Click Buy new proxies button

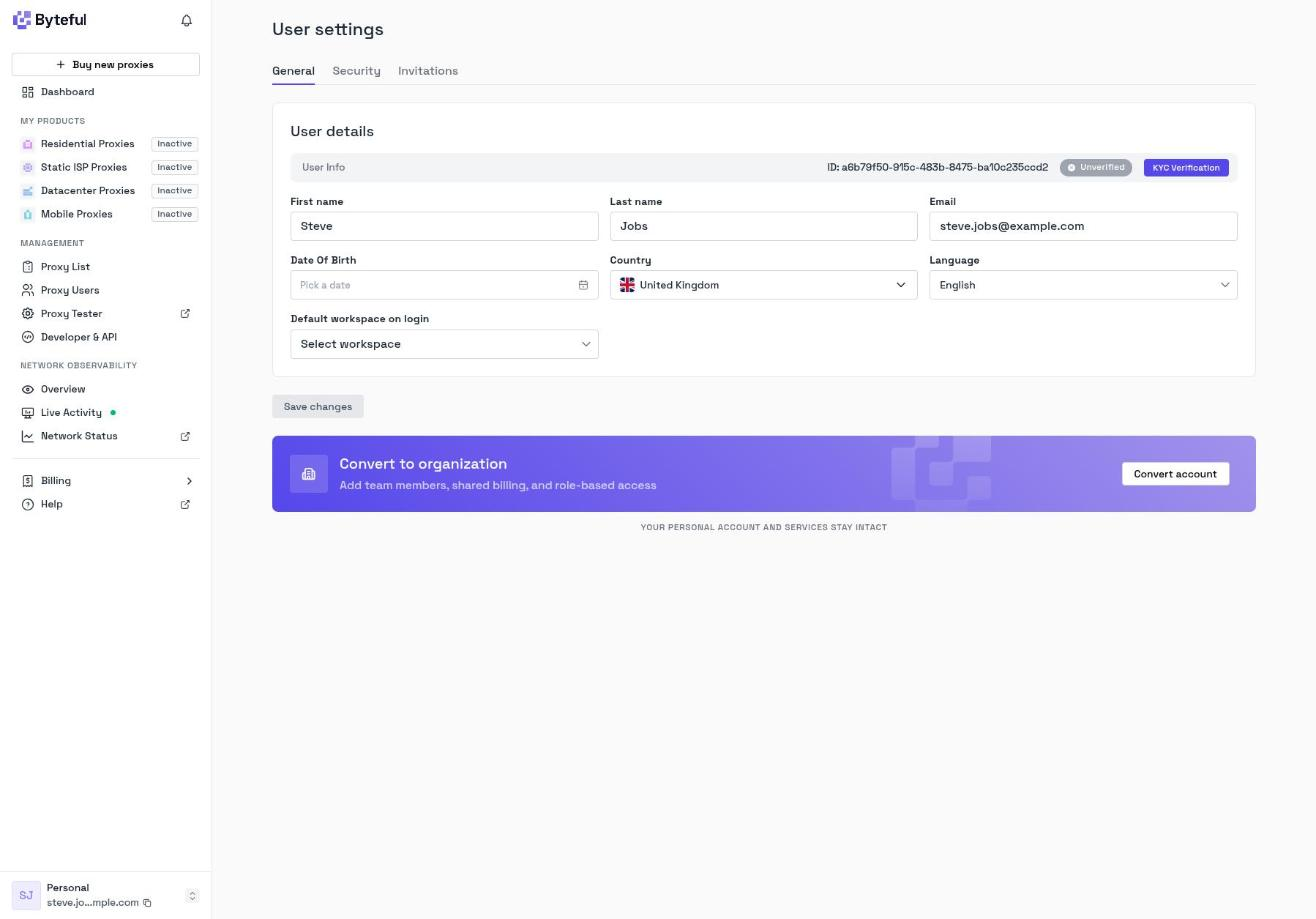106,65
